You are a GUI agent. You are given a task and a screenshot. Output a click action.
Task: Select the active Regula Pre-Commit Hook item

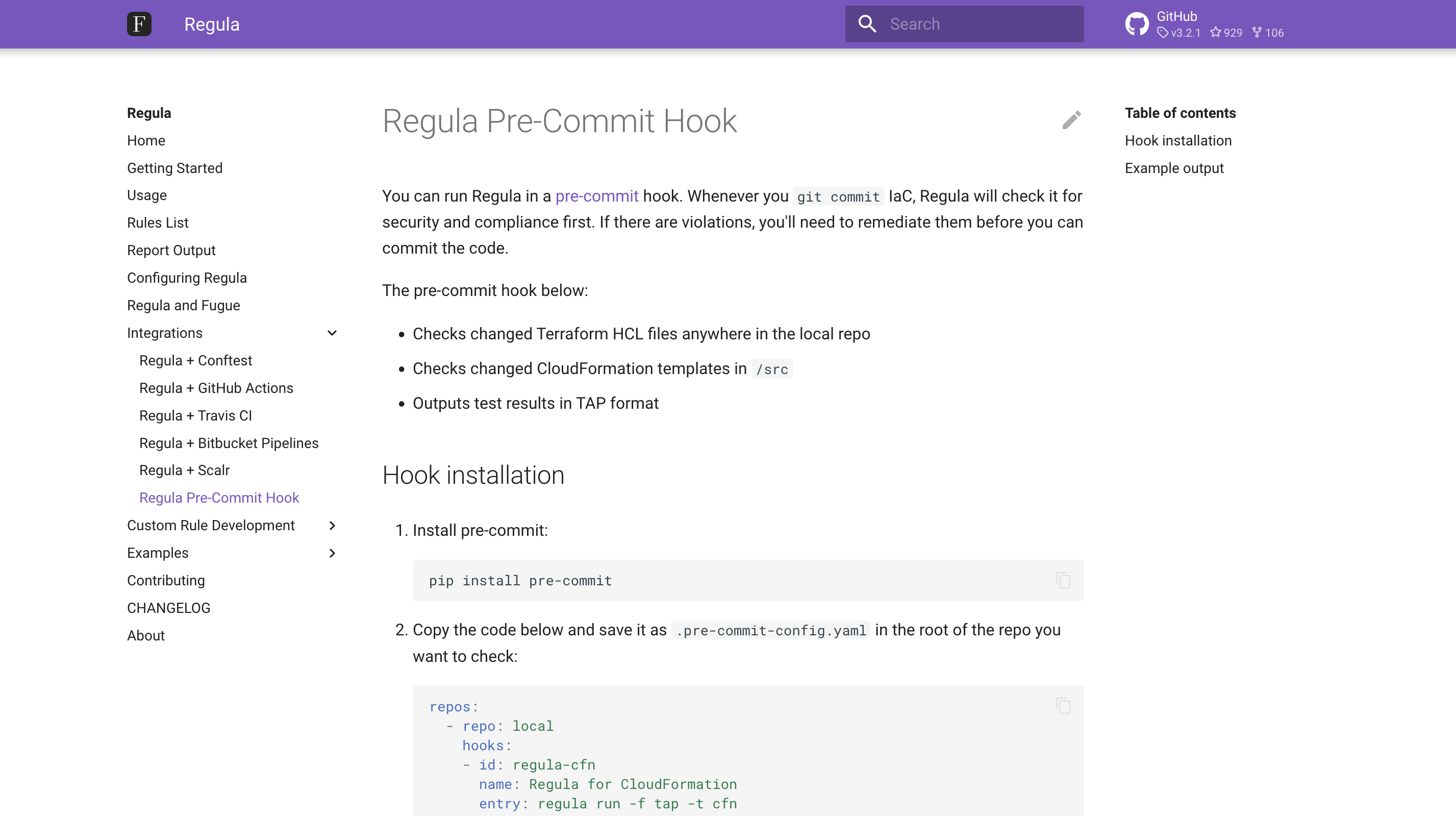219,498
